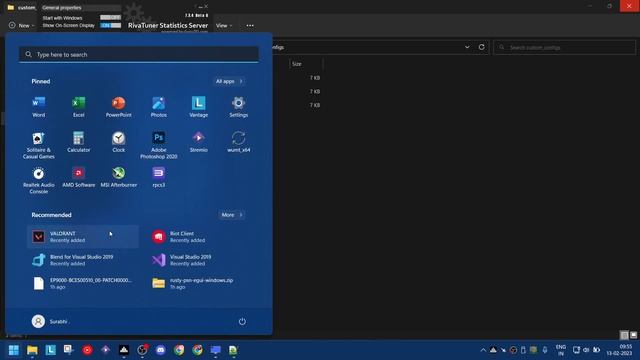Screen dimensions: 640x360
Task: Open the View menu in File Explorer
Action: click(x=224, y=25)
